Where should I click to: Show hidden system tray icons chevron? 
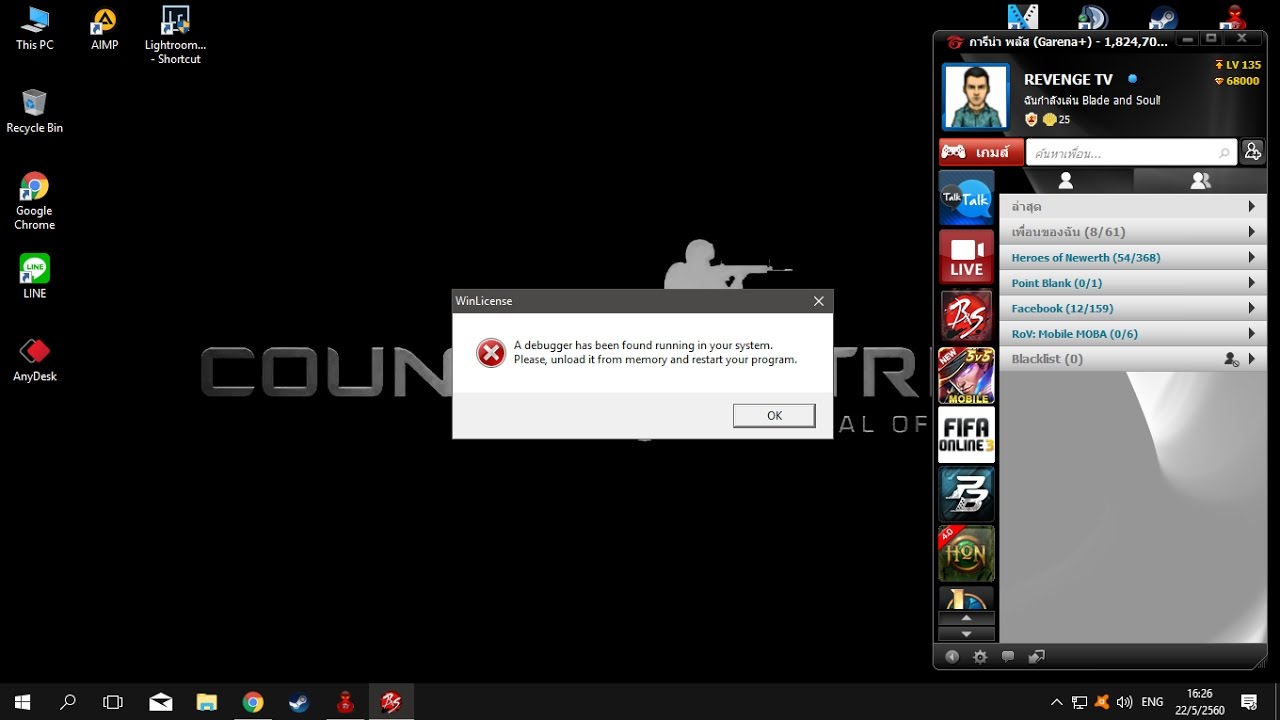(1056, 702)
